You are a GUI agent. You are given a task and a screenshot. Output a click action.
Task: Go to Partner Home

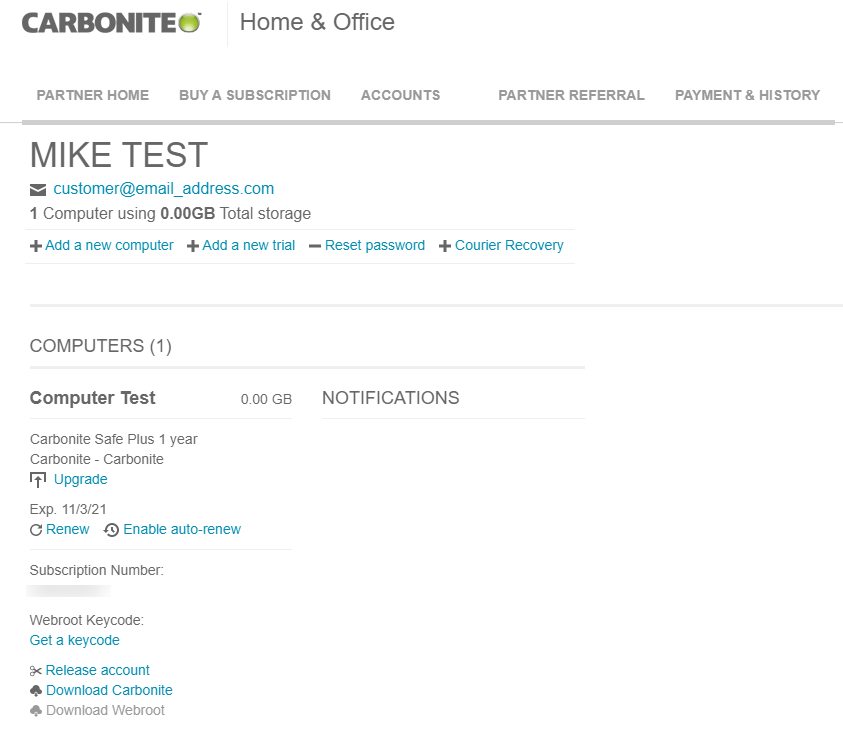click(92, 95)
